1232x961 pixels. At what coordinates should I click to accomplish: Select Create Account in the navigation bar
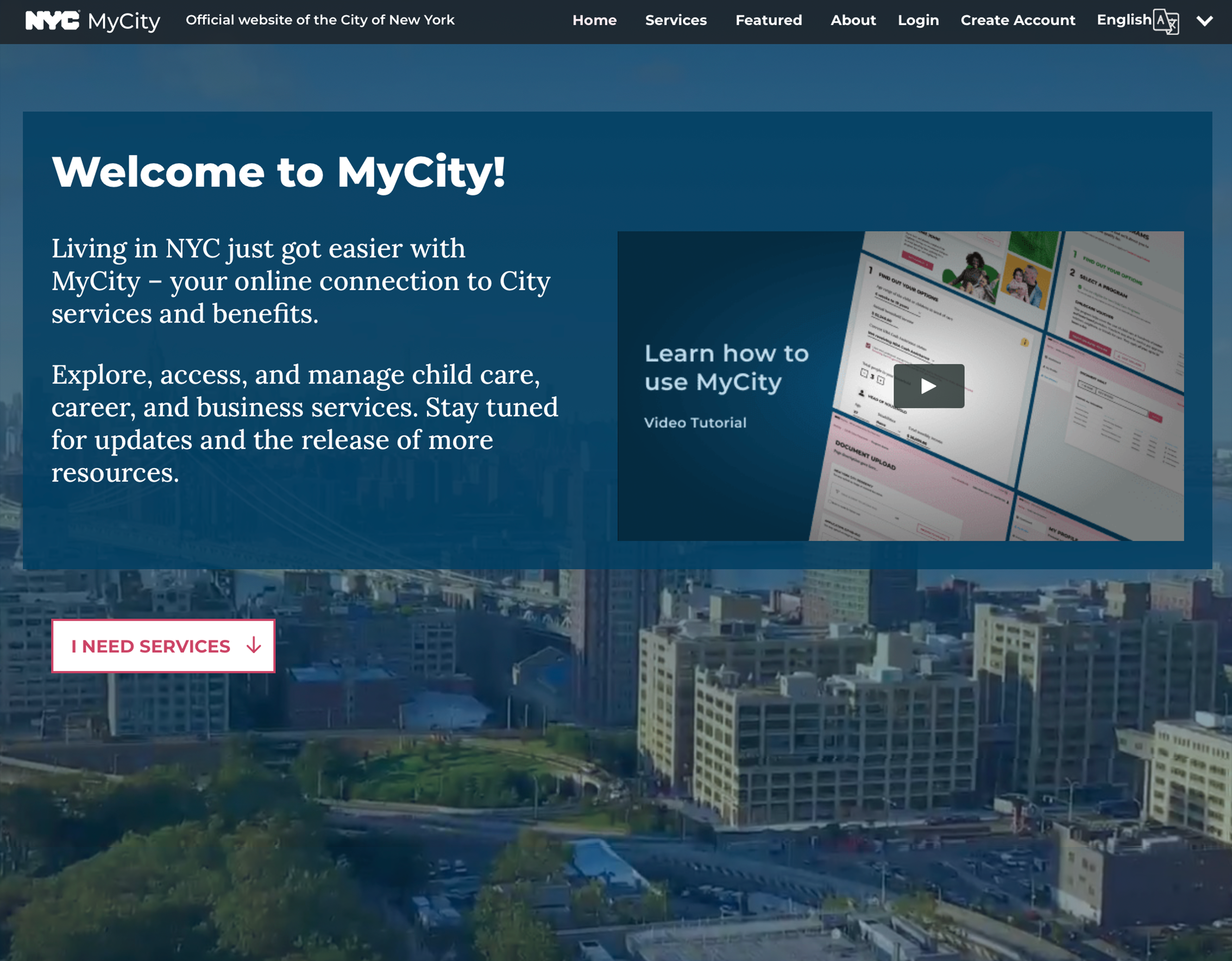(x=1017, y=20)
